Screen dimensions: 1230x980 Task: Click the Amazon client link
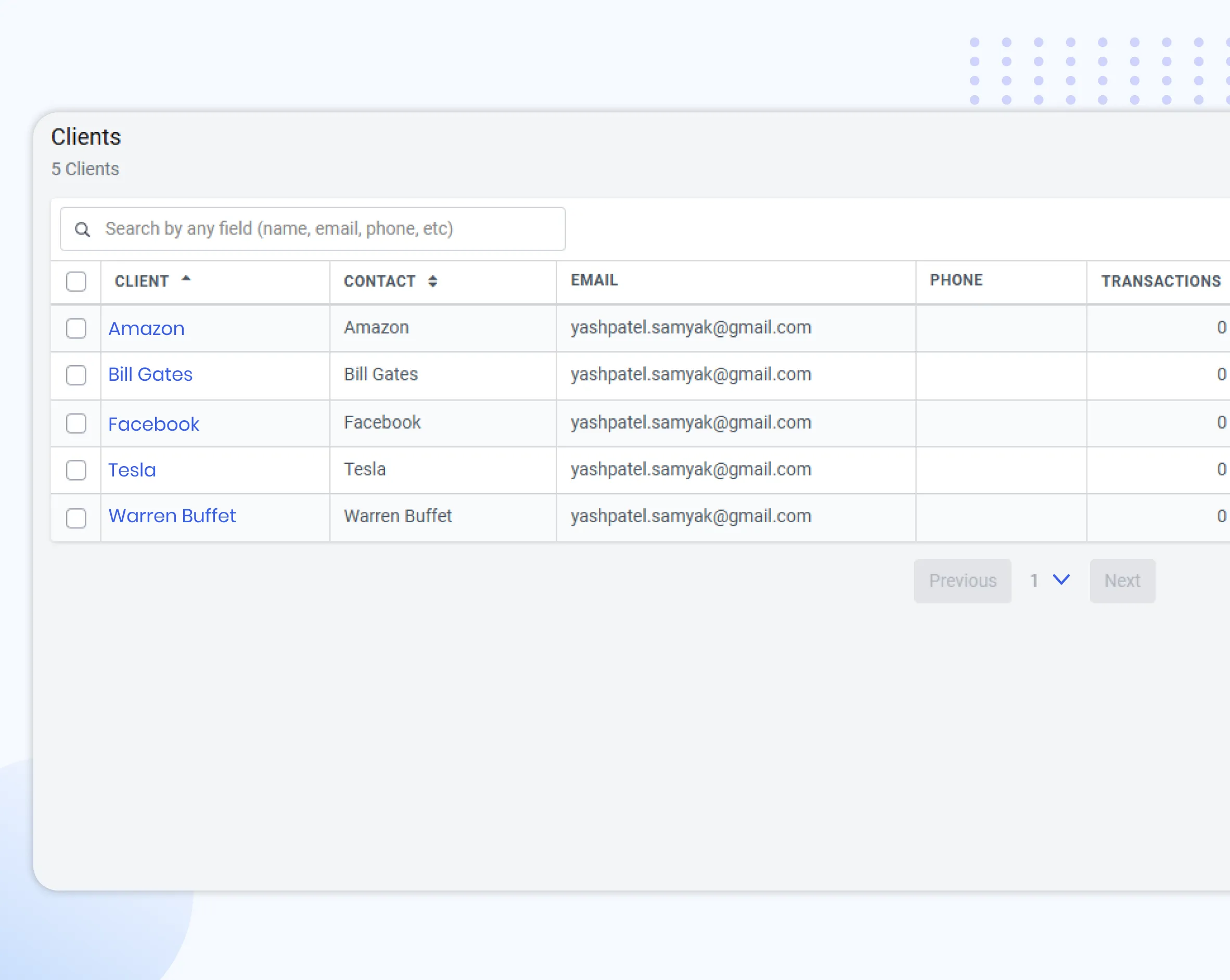click(146, 326)
